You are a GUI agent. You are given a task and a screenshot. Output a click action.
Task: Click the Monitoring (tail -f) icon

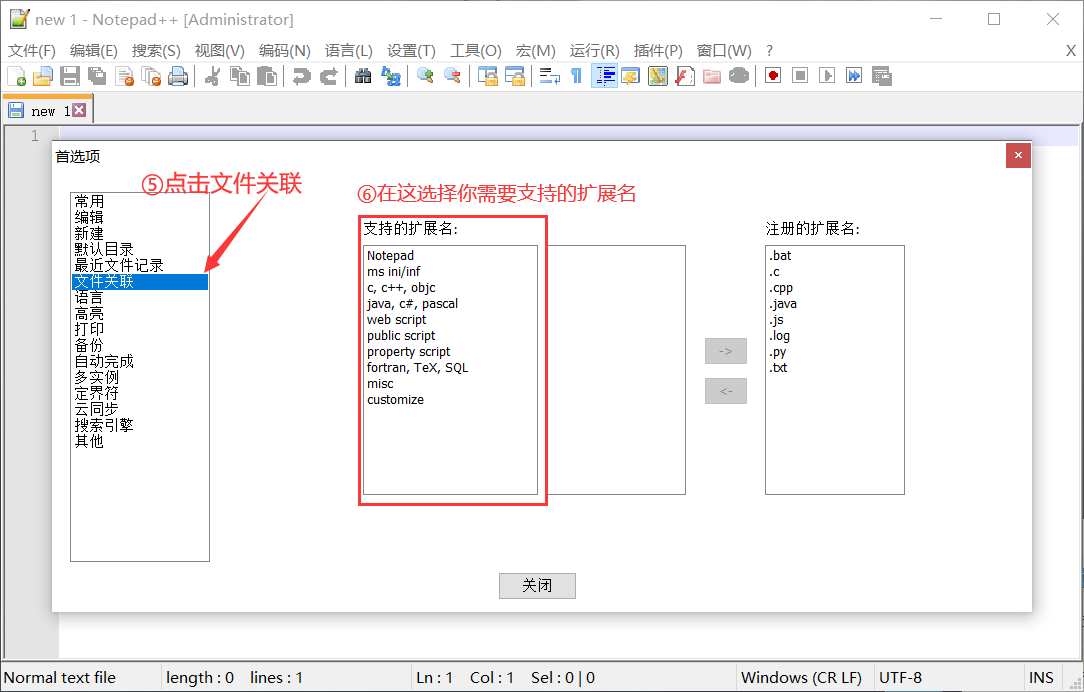coord(738,76)
